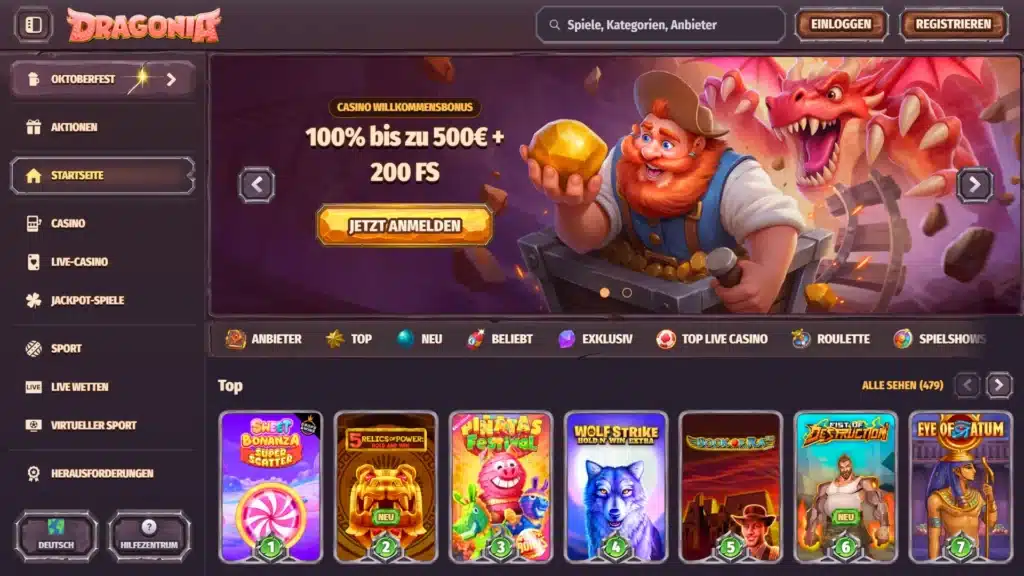Screen dimensions: 1024x576
Task: Collapse the sidebar with the panel icon
Action: point(33,25)
